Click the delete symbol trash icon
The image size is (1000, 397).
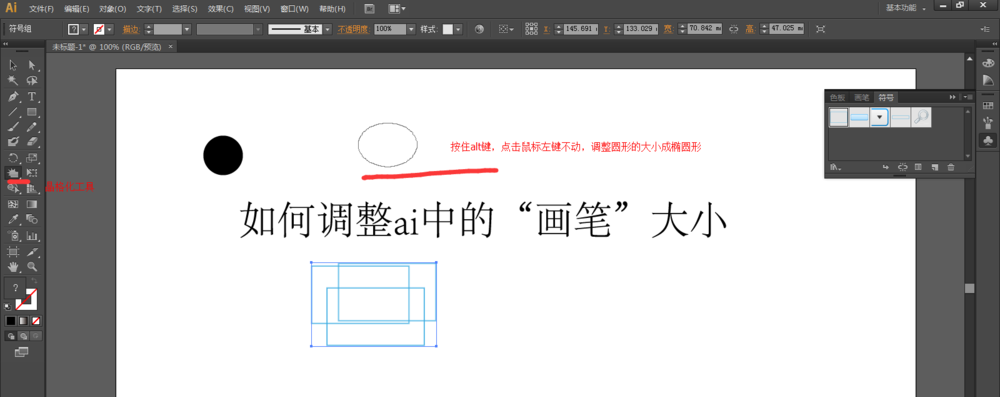950,167
